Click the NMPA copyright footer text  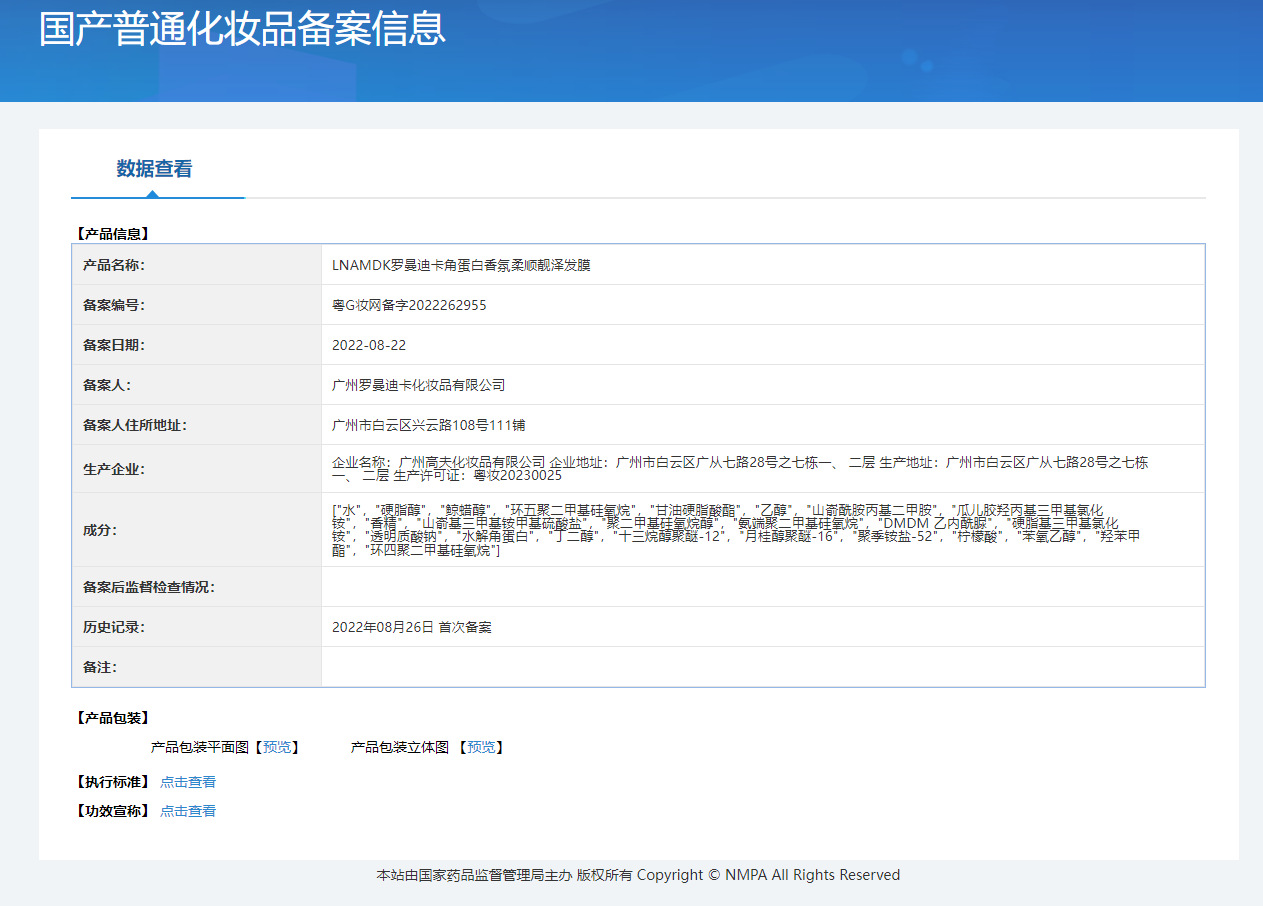(x=638, y=875)
